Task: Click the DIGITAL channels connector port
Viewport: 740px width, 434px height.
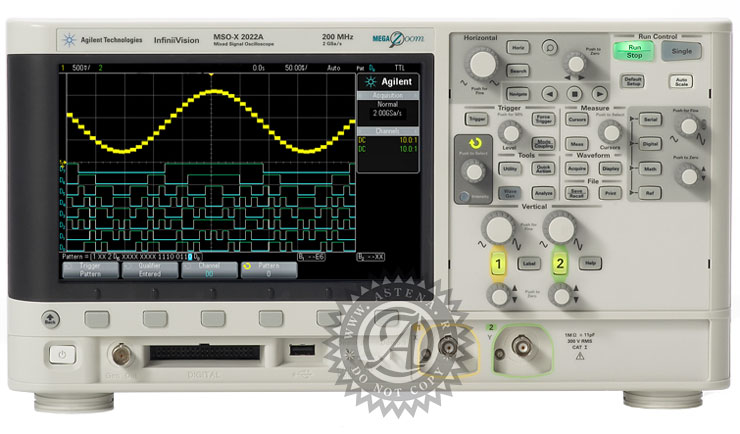Action: 205,352
